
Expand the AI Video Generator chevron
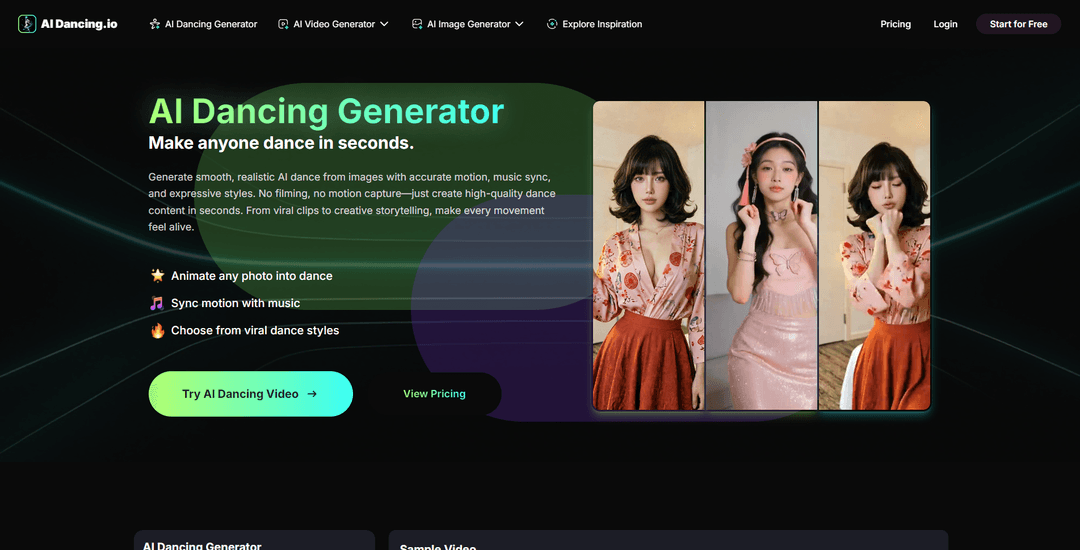coord(384,24)
